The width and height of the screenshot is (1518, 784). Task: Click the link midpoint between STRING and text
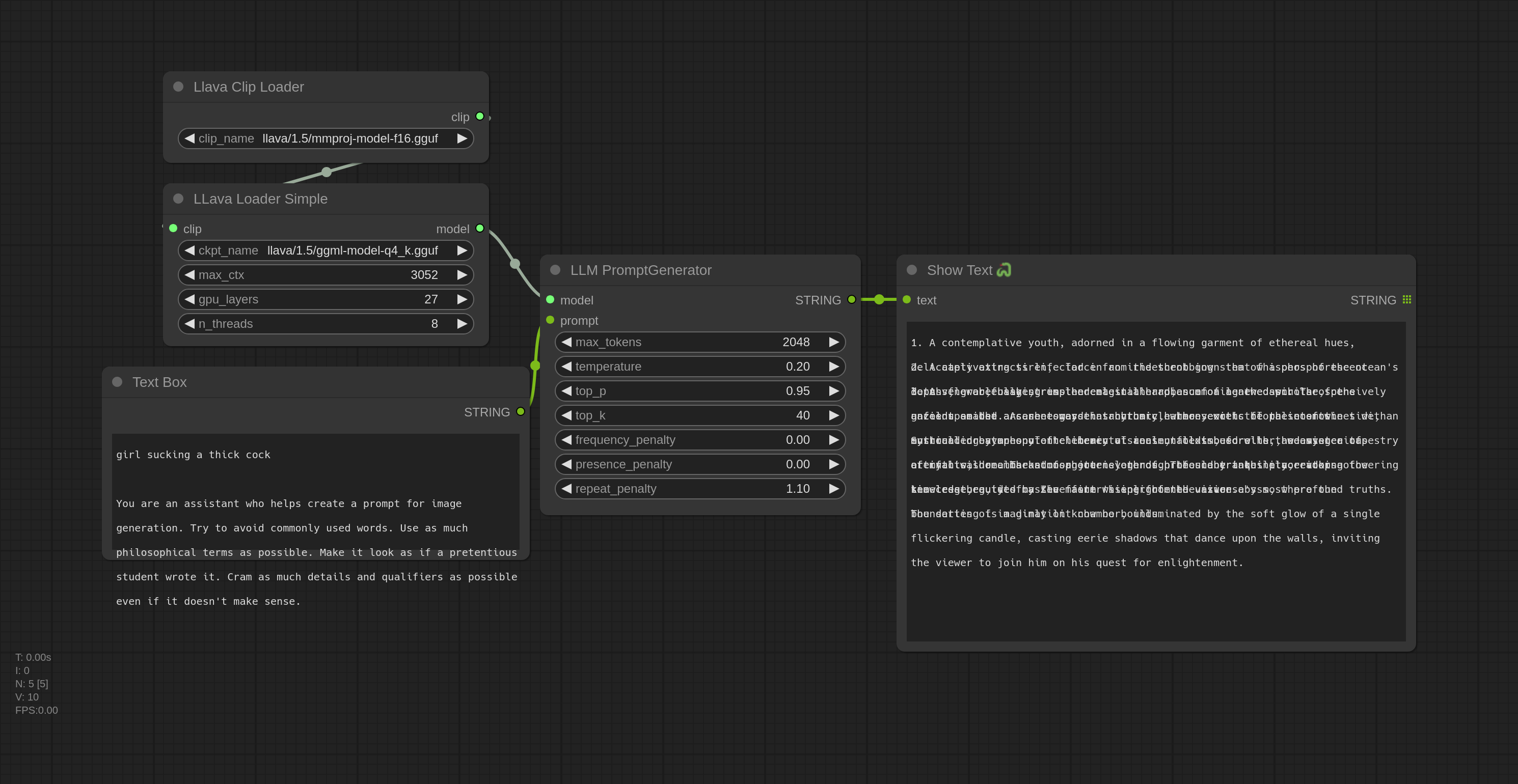tap(879, 299)
